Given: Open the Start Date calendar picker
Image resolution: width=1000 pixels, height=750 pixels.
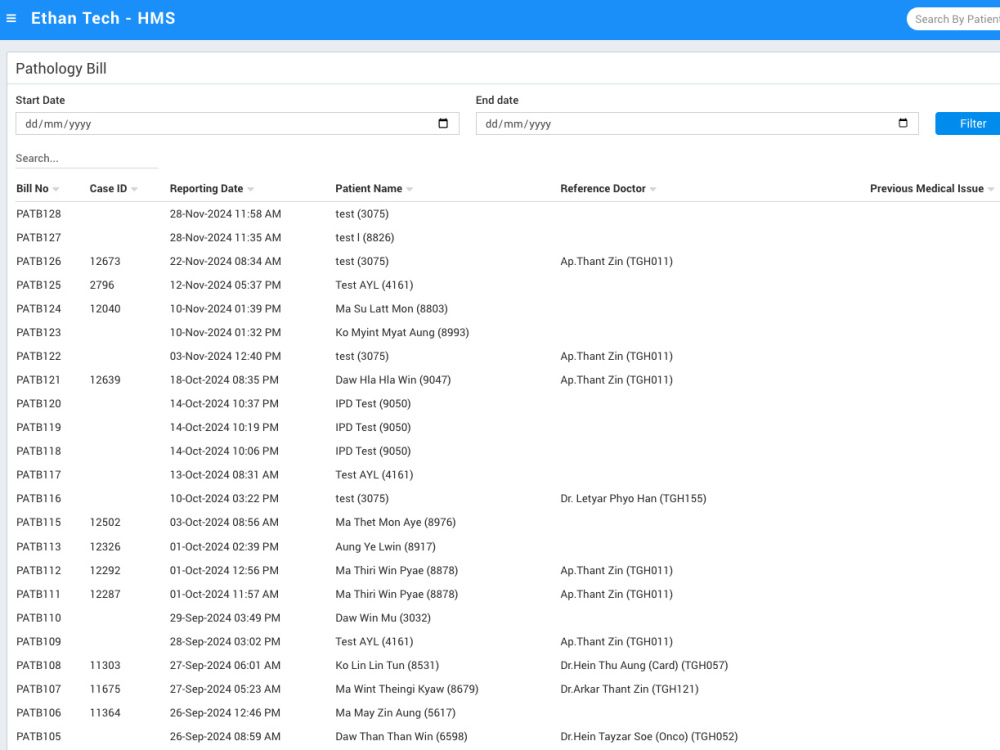Looking at the screenshot, I should pos(443,123).
